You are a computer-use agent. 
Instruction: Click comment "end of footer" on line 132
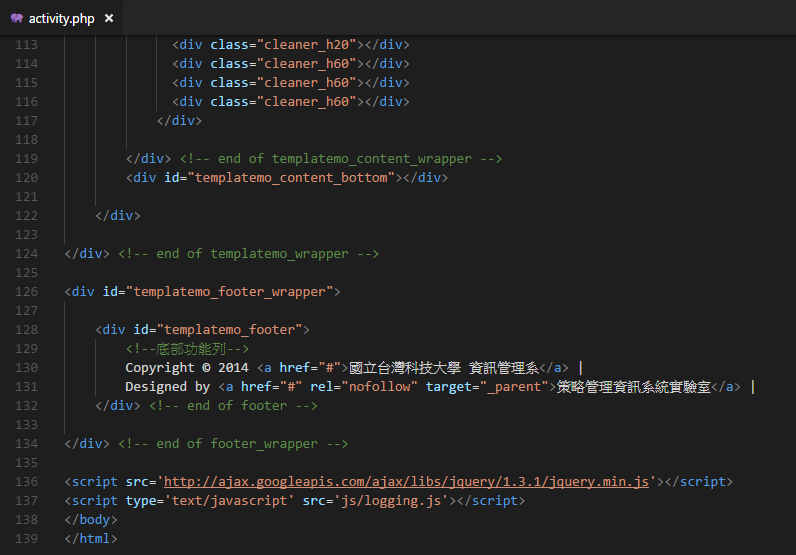(x=233, y=406)
